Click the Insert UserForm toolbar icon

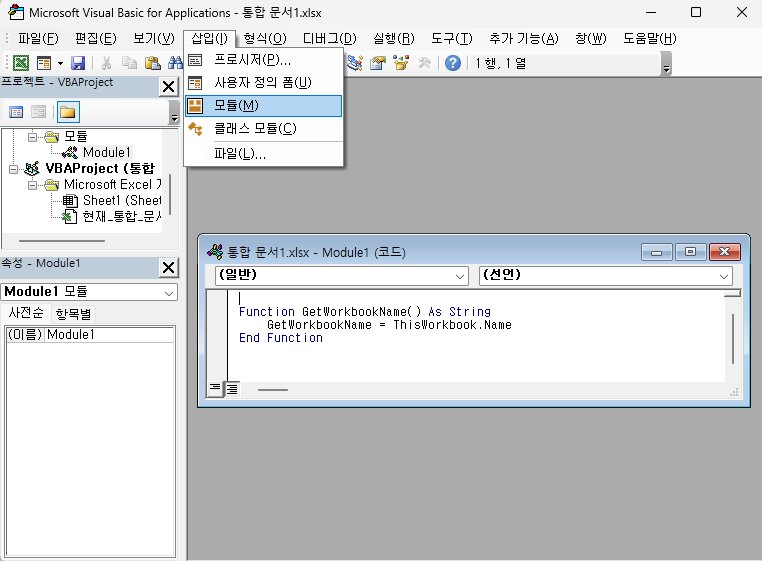(x=44, y=63)
